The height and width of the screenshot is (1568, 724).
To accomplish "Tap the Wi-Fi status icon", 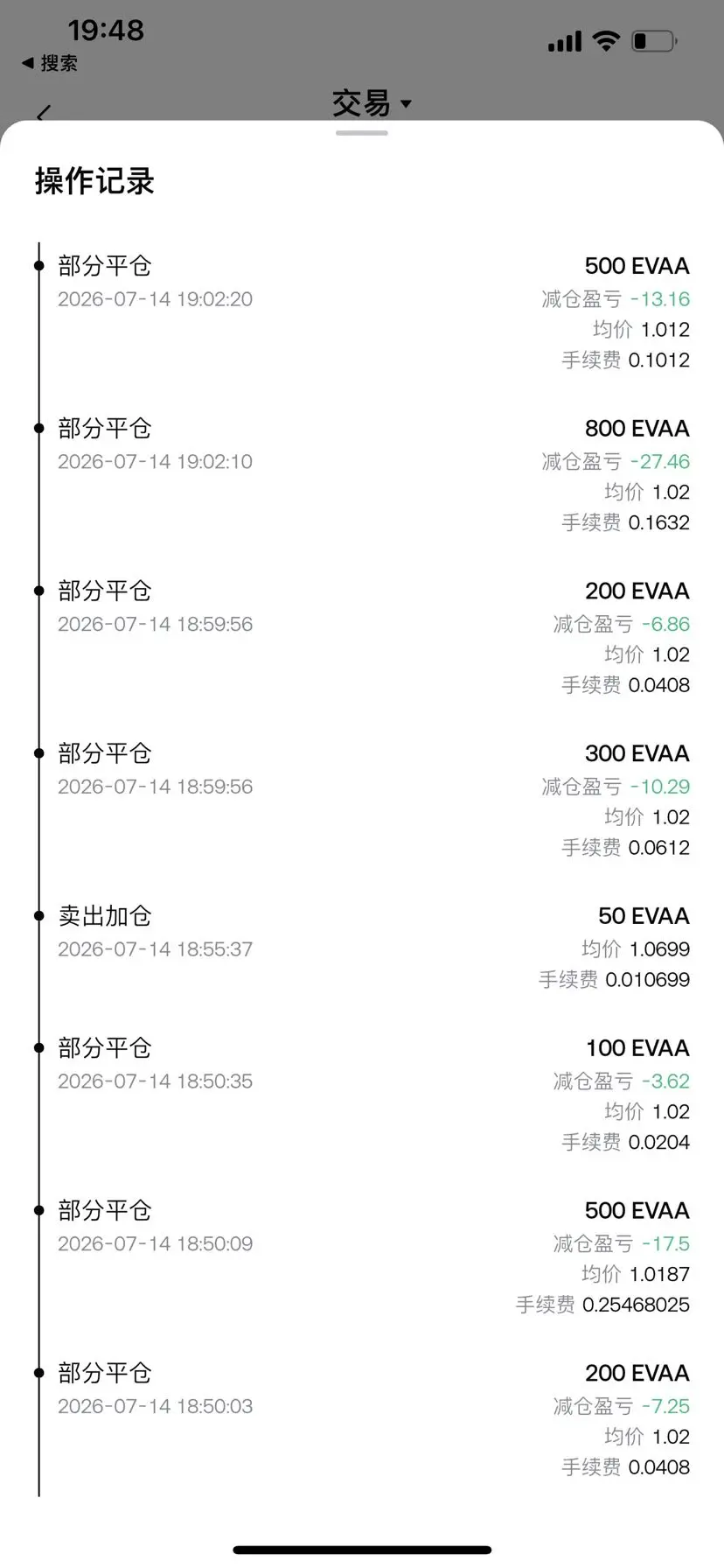I will [606, 40].
